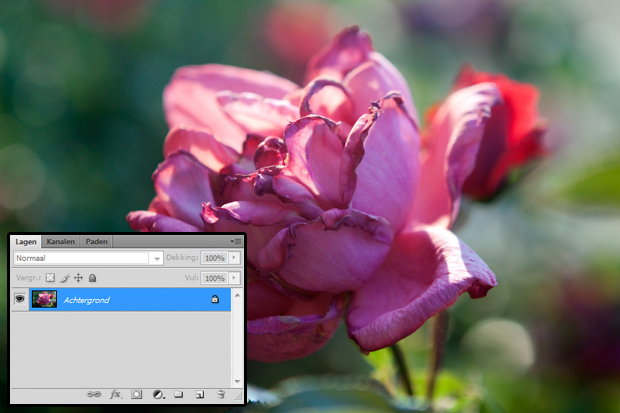Open the fx layer style menu

tap(115, 395)
